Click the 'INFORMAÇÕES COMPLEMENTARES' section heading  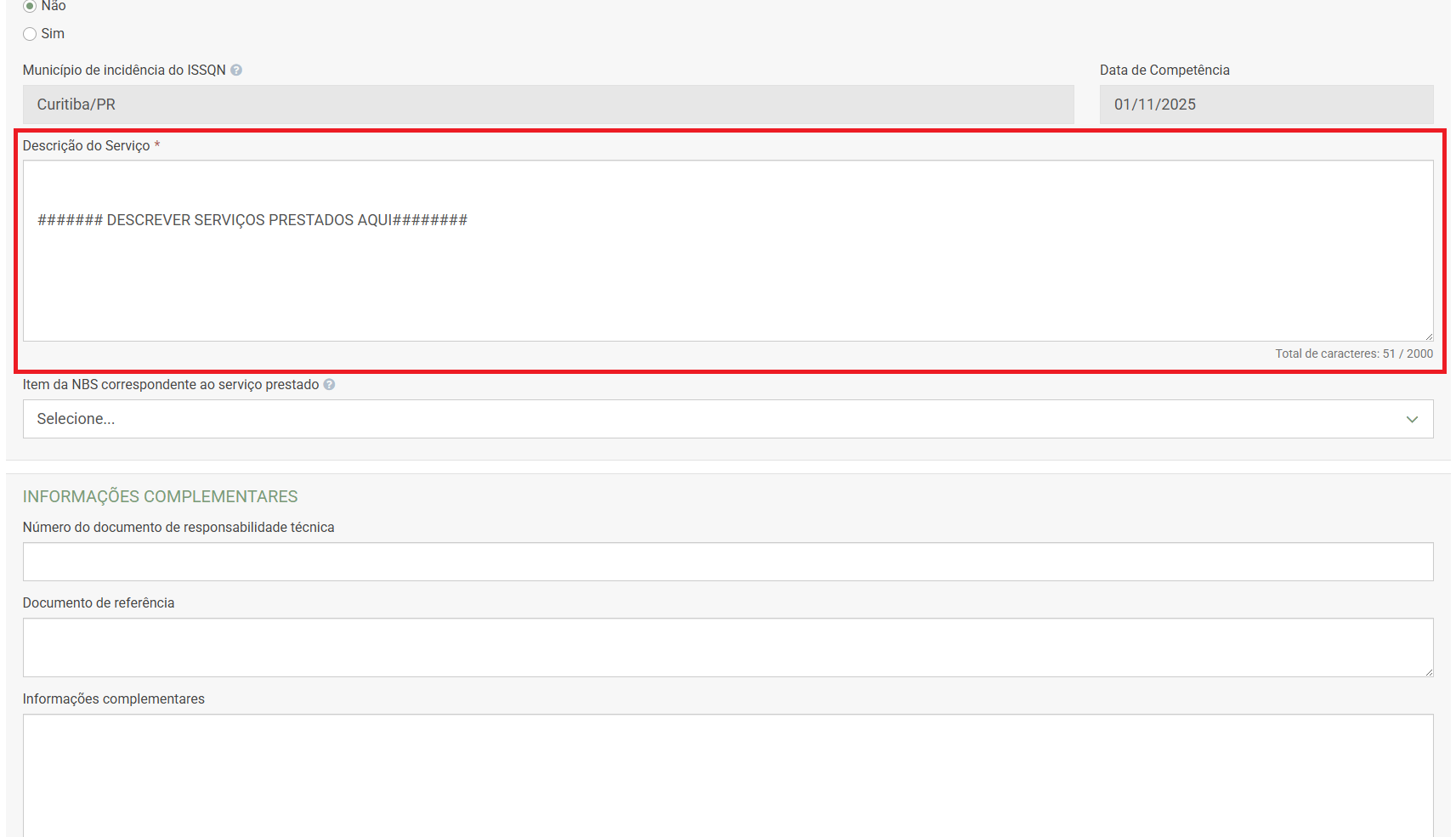point(160,496)
